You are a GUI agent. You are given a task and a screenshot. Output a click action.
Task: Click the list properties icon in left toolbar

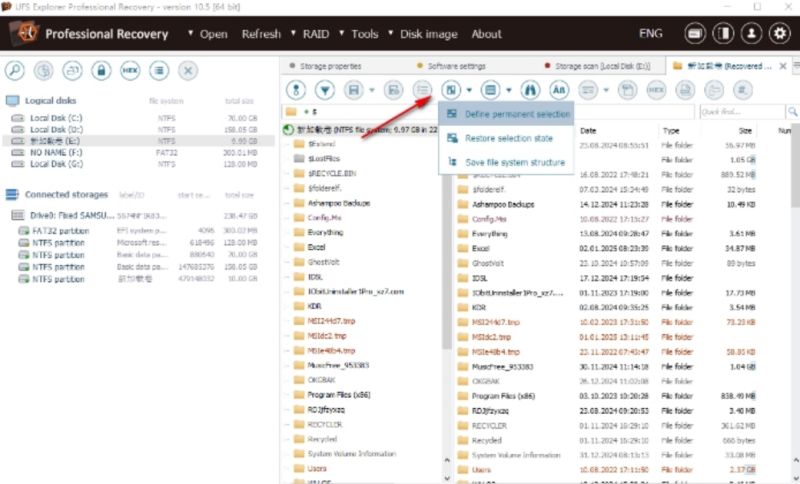point(159,70)
